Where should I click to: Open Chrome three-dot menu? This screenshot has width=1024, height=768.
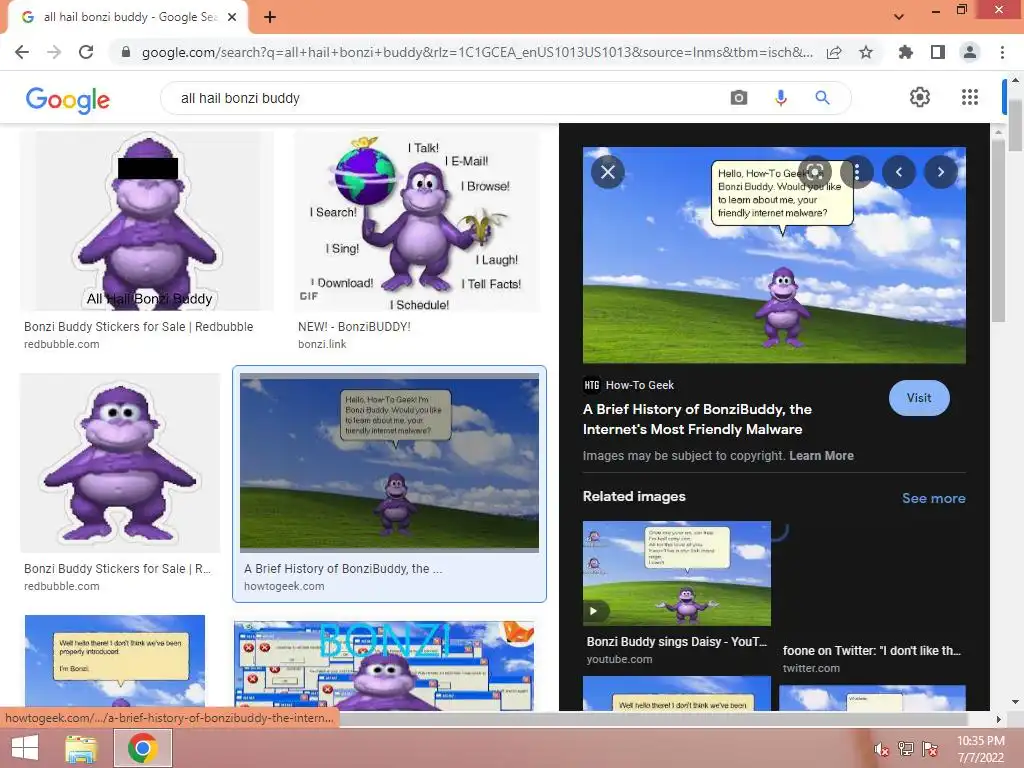pyautogui.click(x=1002, y=52)
